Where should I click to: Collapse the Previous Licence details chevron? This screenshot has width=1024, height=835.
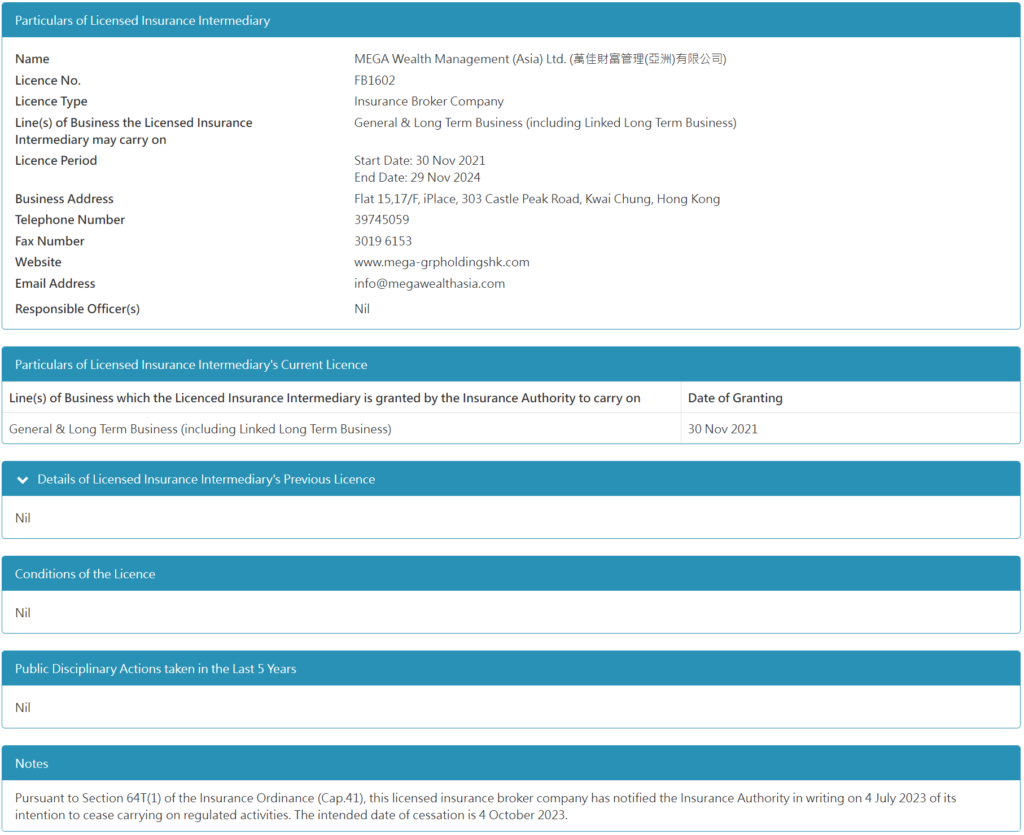[x=23, y=480]
